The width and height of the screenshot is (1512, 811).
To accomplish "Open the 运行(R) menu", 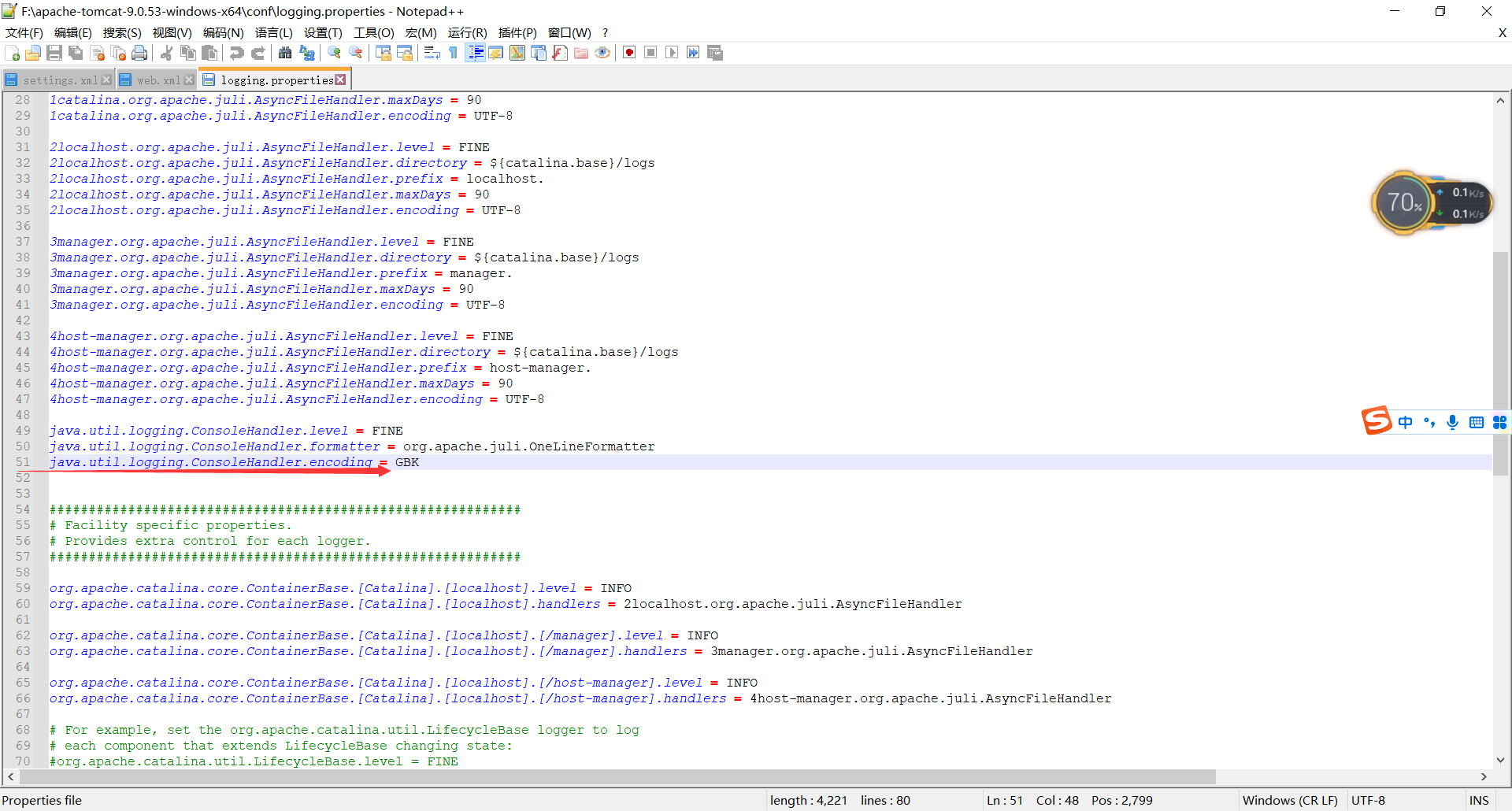I will point(468,32).
